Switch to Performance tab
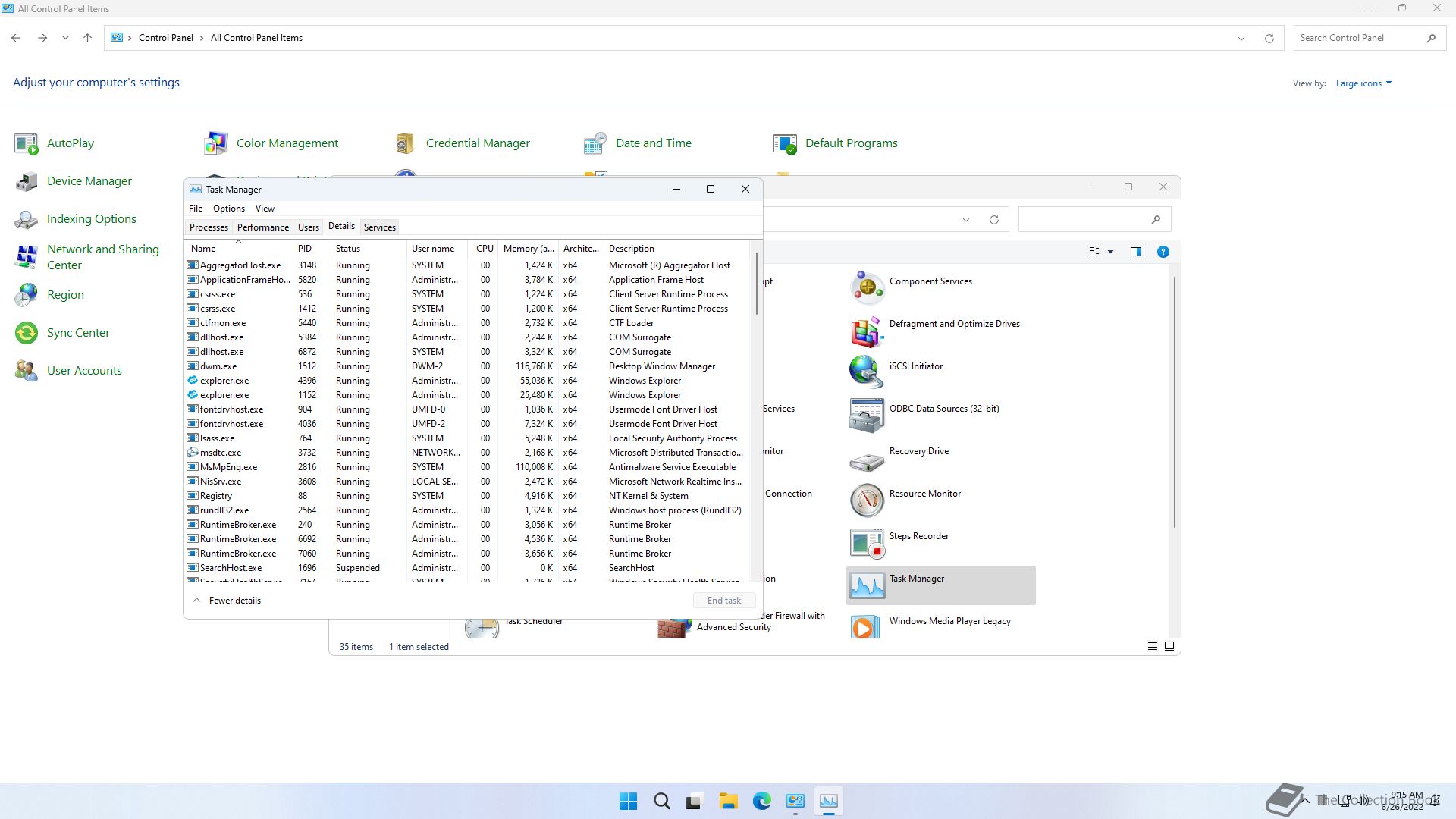 (x=262, y=227)
